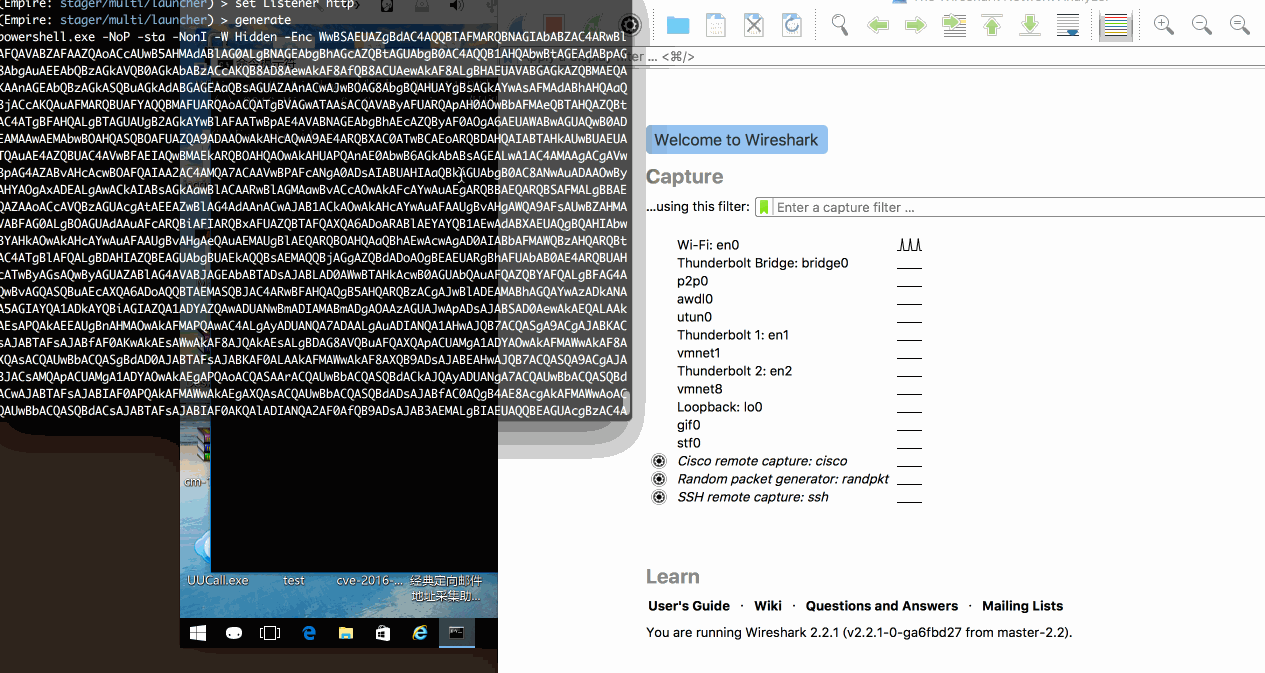Select the gif0 interface
Image resolution: width=1265 pixels, height=673 pixels.
point(689,425)
